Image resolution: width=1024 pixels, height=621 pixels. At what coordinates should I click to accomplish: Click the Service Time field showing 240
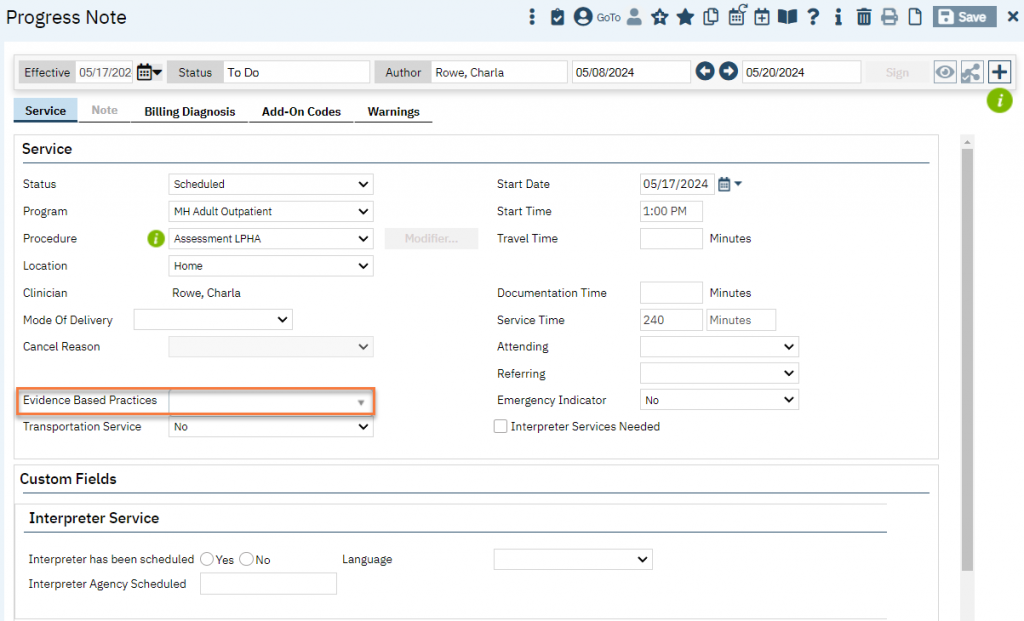pos(671,319)
